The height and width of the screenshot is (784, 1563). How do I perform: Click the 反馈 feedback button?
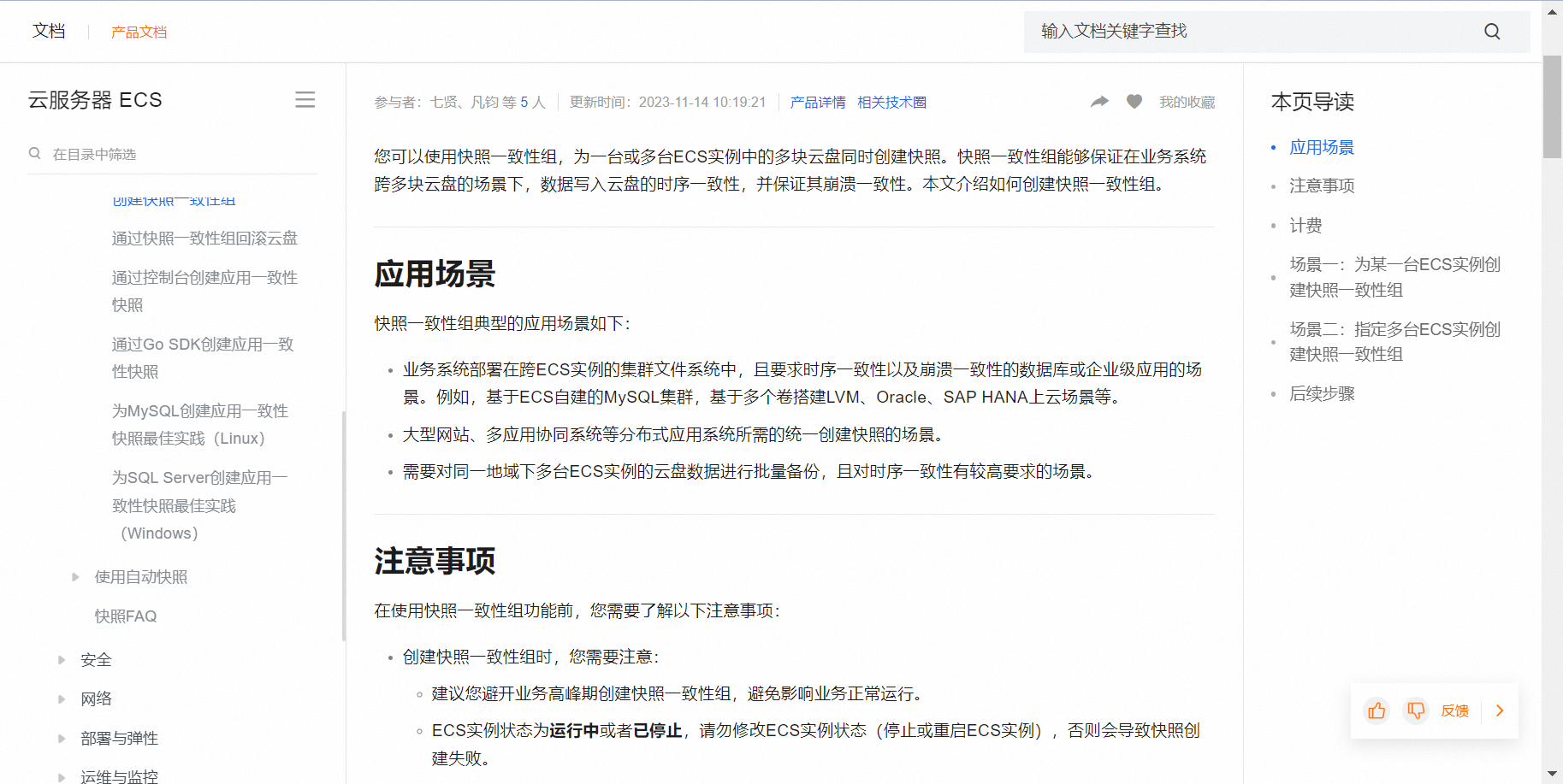click(1454, 710)
